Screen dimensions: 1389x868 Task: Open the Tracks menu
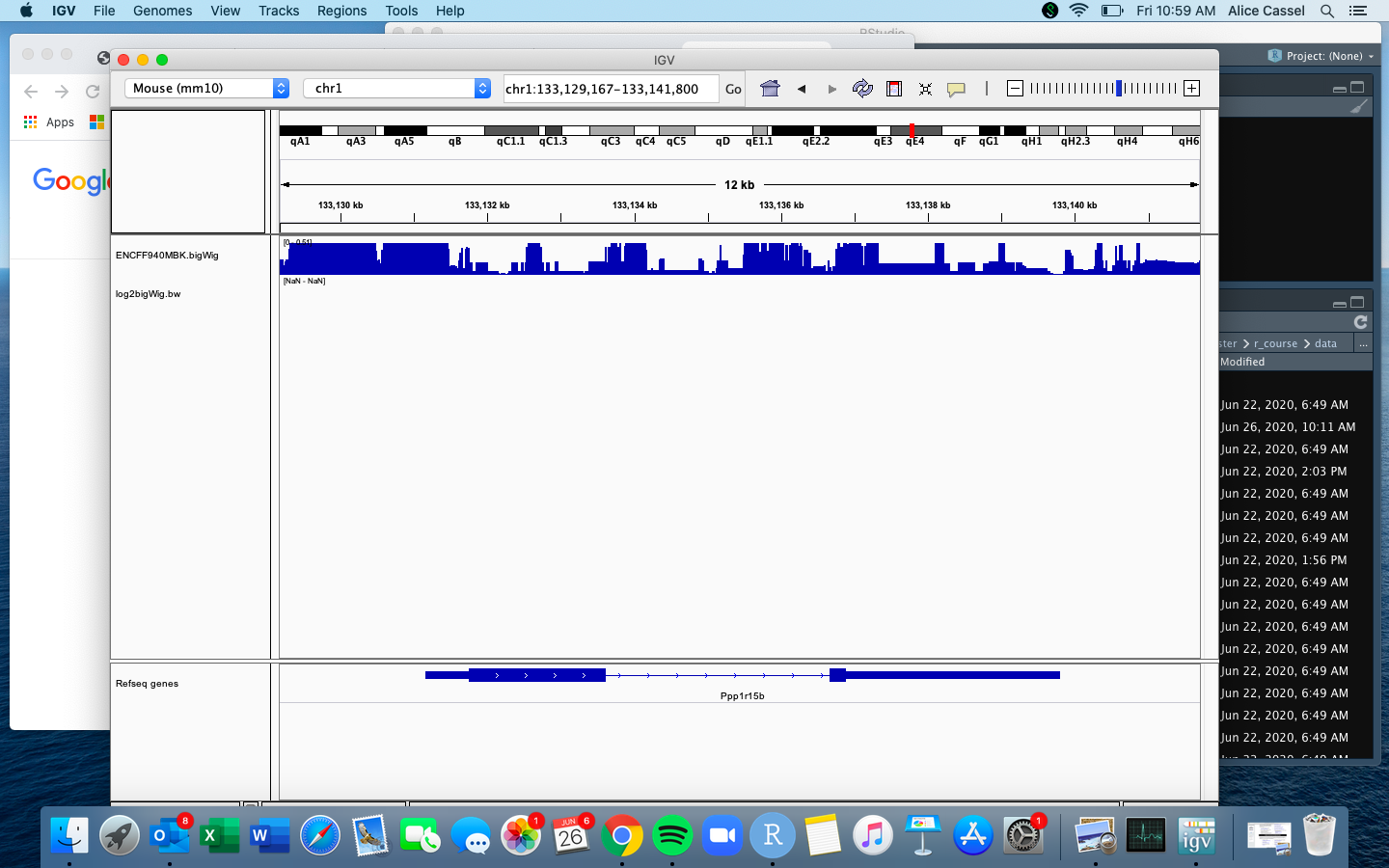(x=279, y=11)
